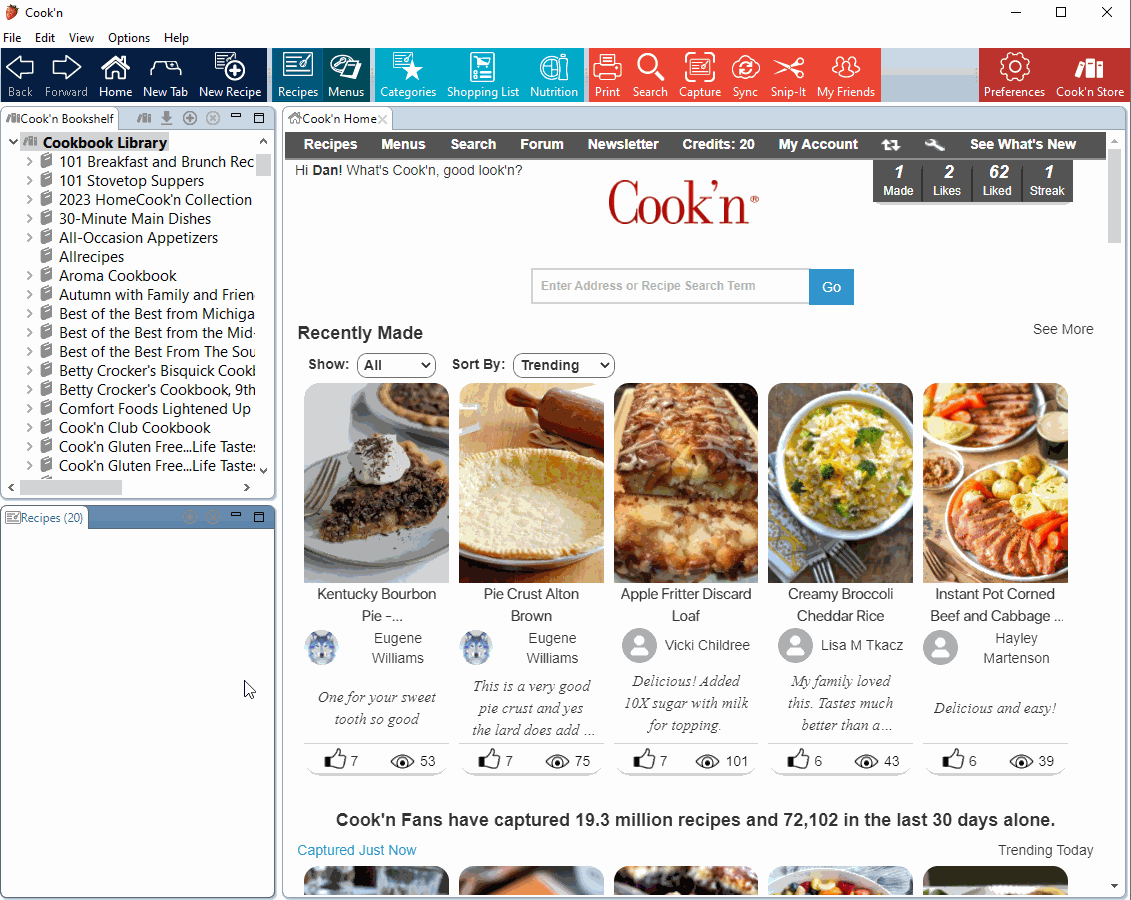Open the Kentucky Bourbon Pie thumbnail
This screenshot has height=900, width=1131.
pyautogui.click(x=377, y=482)
